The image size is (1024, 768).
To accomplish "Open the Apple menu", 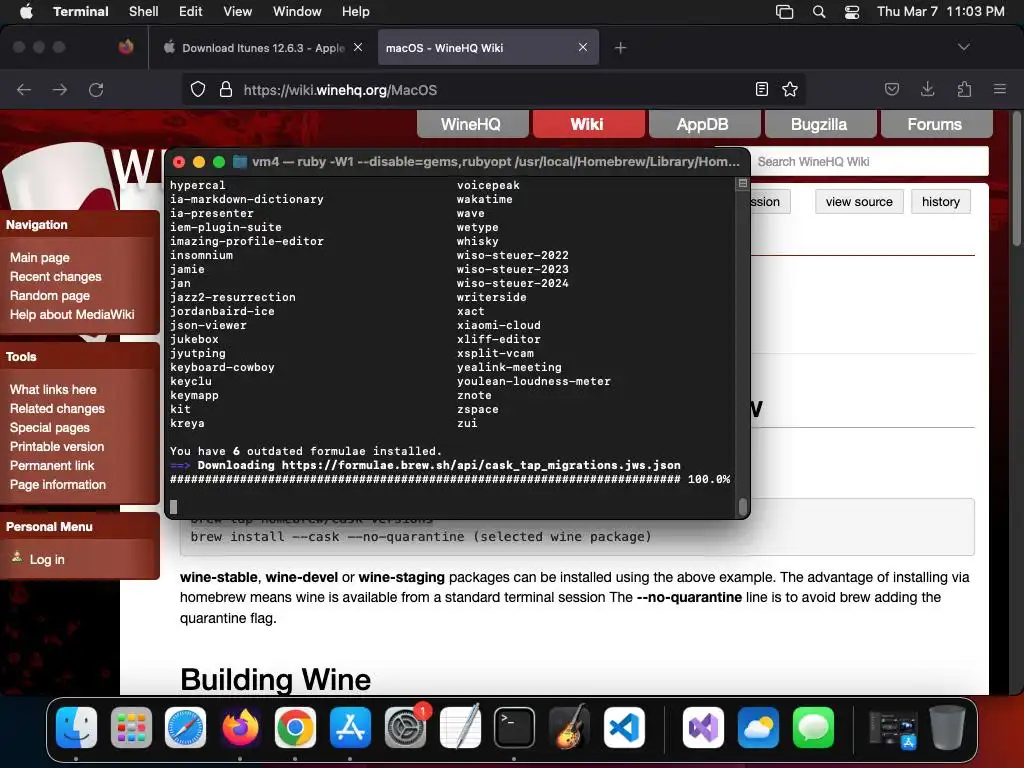I will [x=26, y=11].
